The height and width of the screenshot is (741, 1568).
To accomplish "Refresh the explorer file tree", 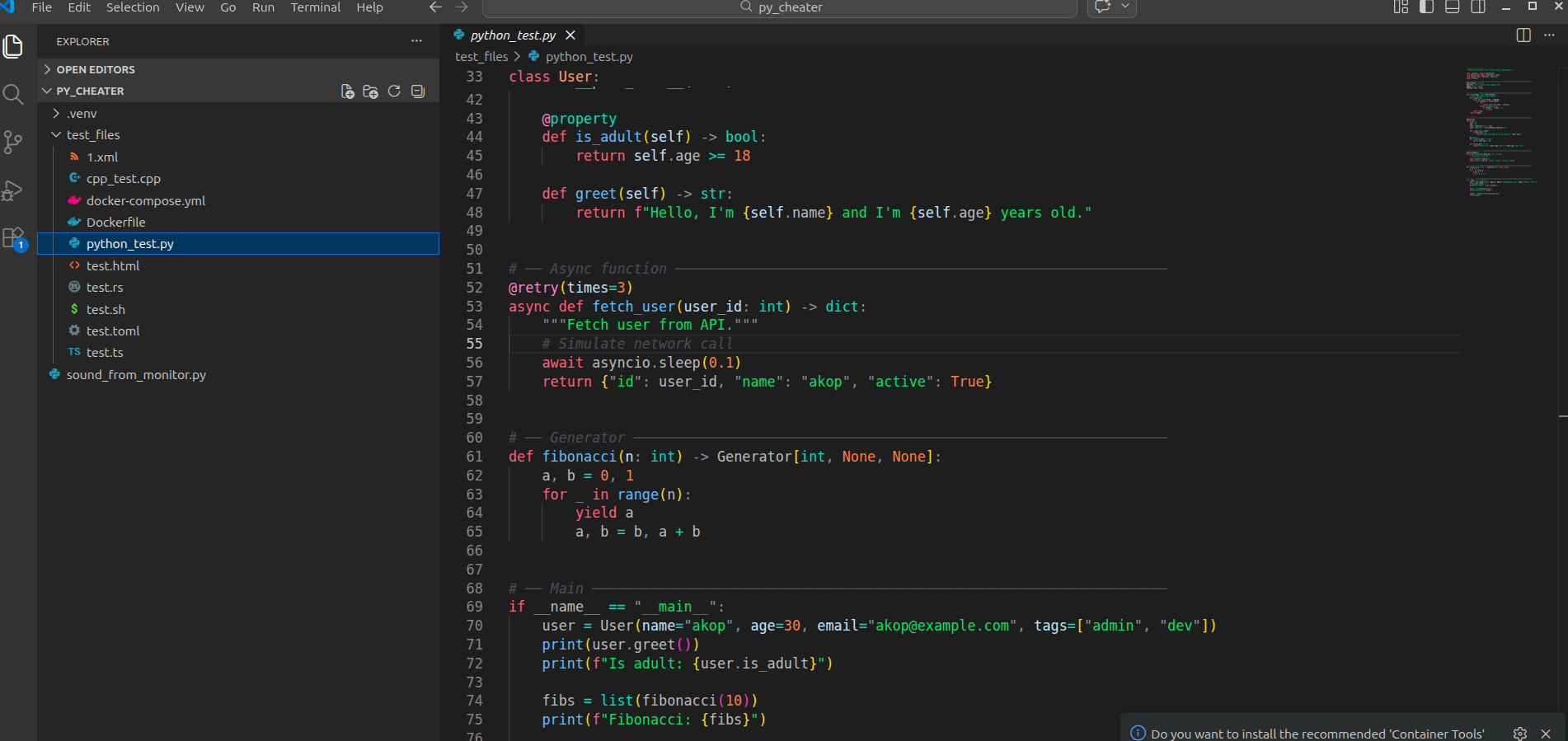I will click(394, 91).
